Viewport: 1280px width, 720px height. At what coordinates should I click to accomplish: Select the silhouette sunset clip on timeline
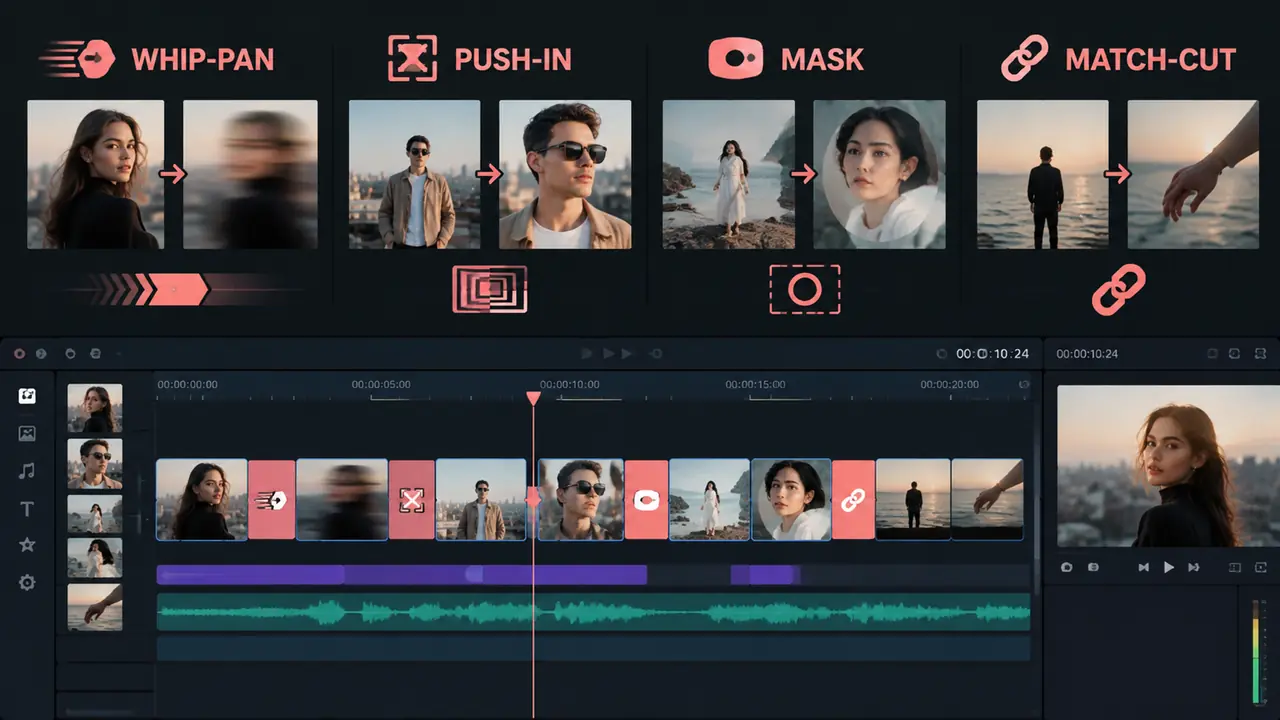pyautogui.click(x=913, y=500)
